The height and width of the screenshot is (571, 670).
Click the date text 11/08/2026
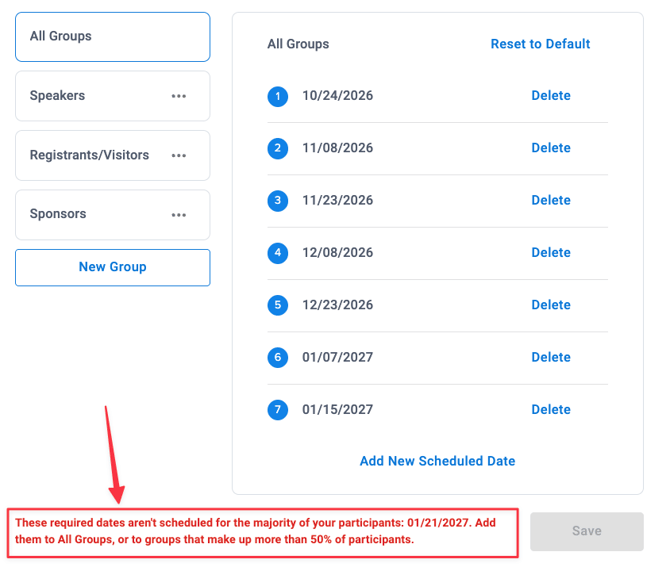338,148
